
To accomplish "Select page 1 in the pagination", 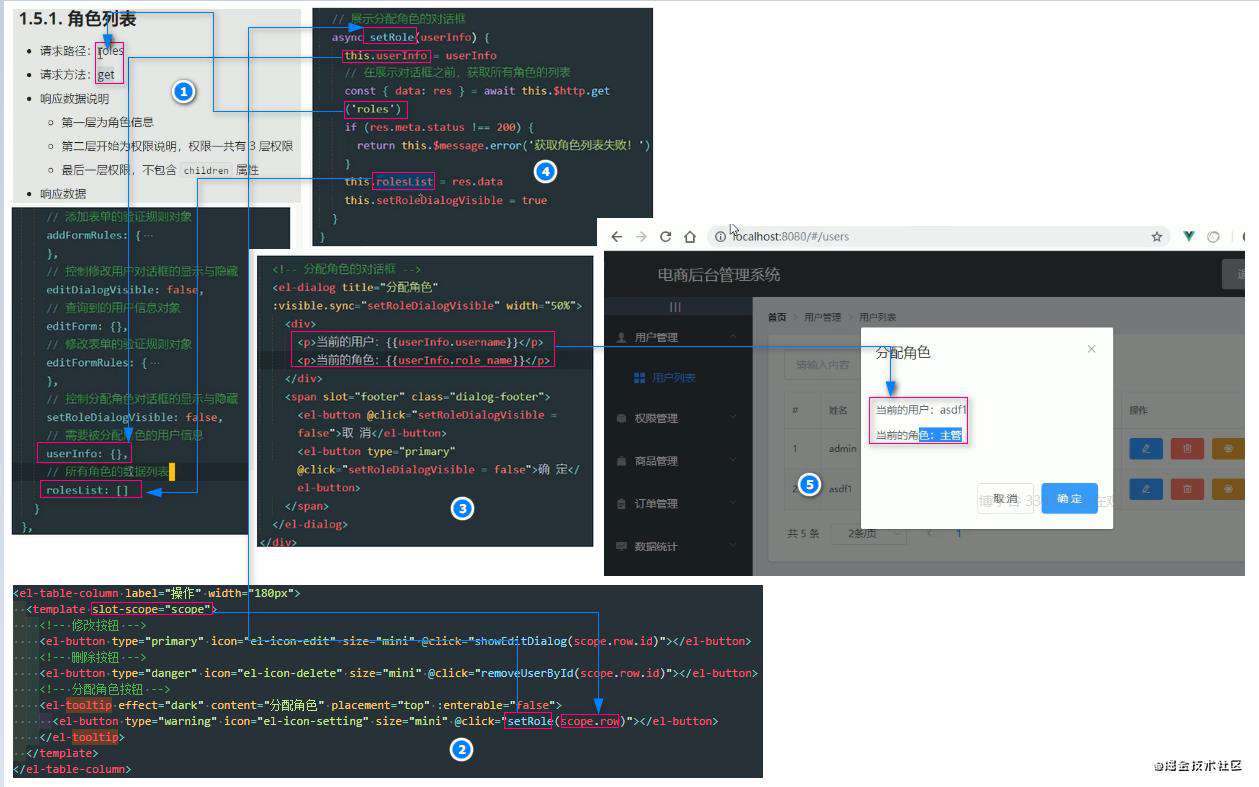I will [x=960, y=534].
